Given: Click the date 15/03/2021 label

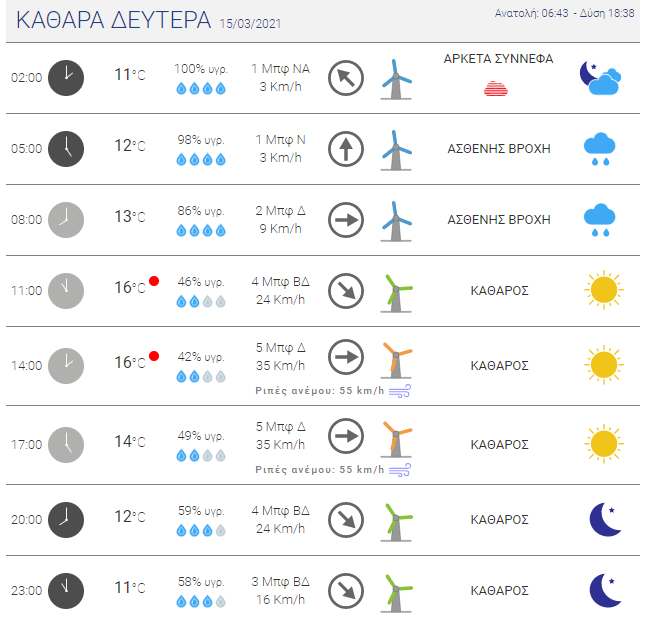Looking at the screenshot, I should point(250,24).
